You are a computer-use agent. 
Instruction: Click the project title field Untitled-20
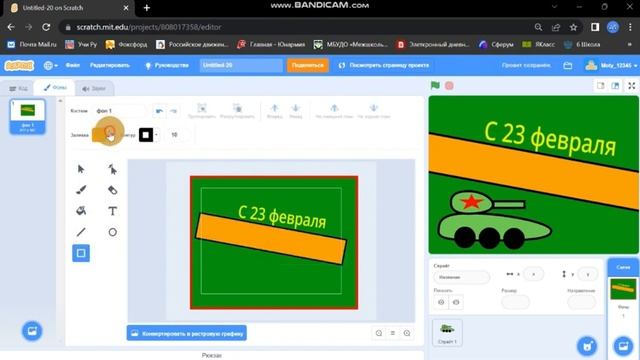click(x=241, y=65)
